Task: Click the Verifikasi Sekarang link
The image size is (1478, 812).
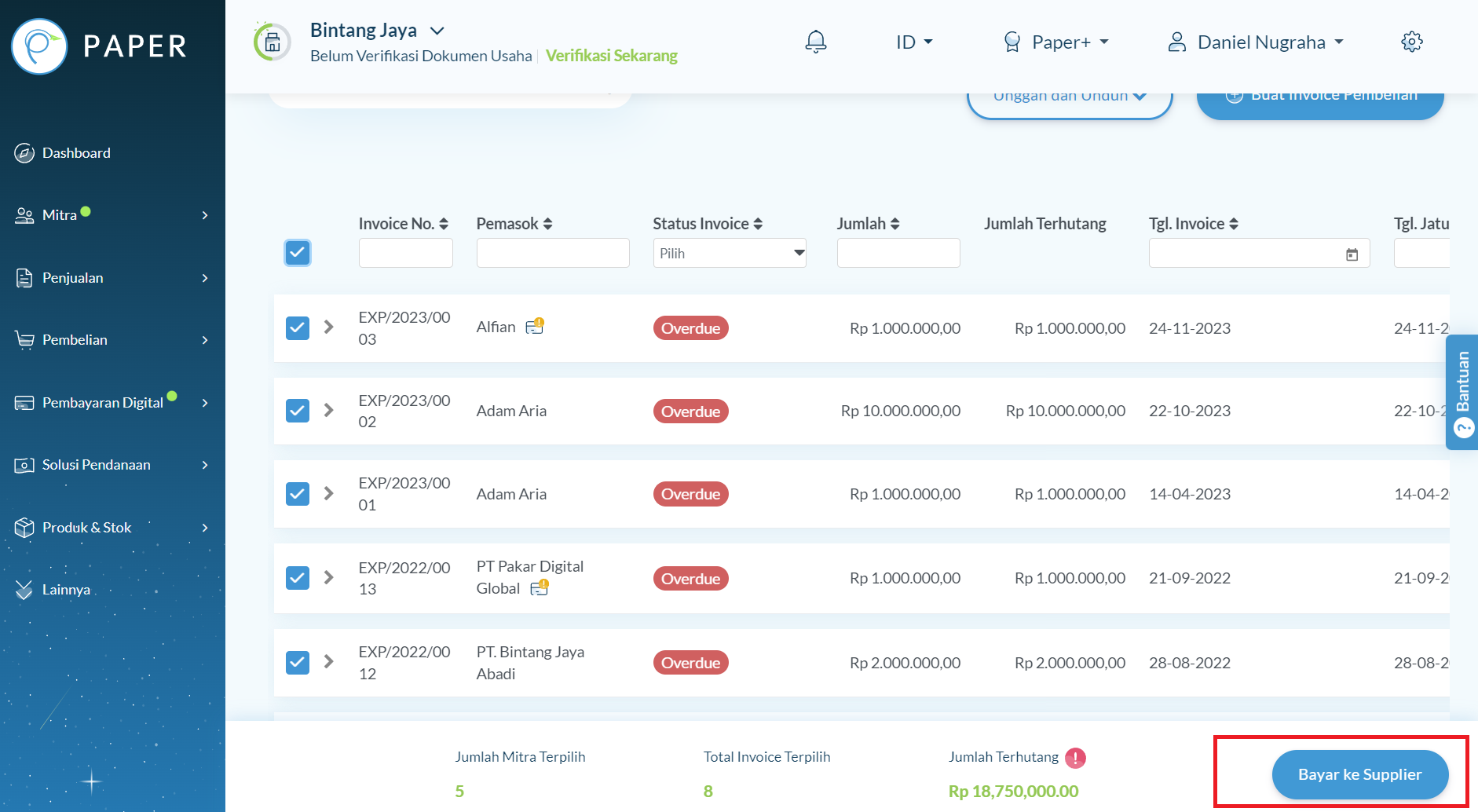Action: click(x=612, y=55)
